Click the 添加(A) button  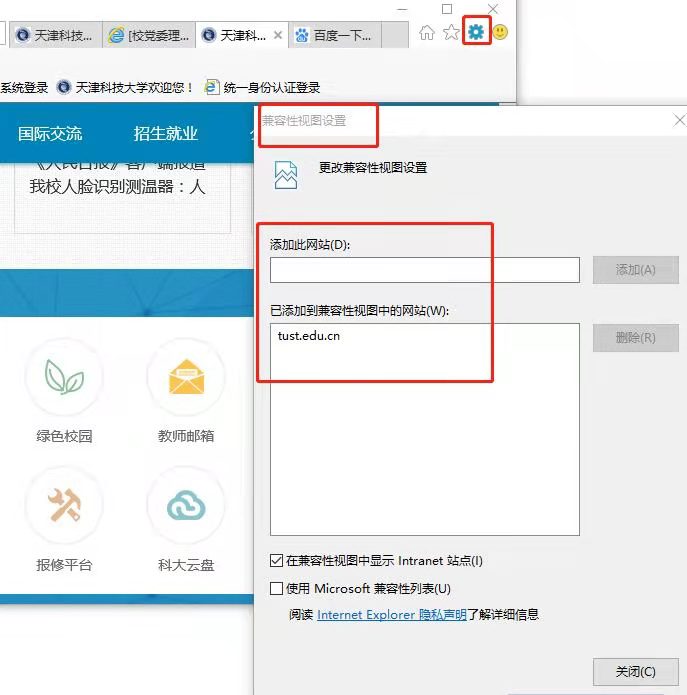click(635, 270)
